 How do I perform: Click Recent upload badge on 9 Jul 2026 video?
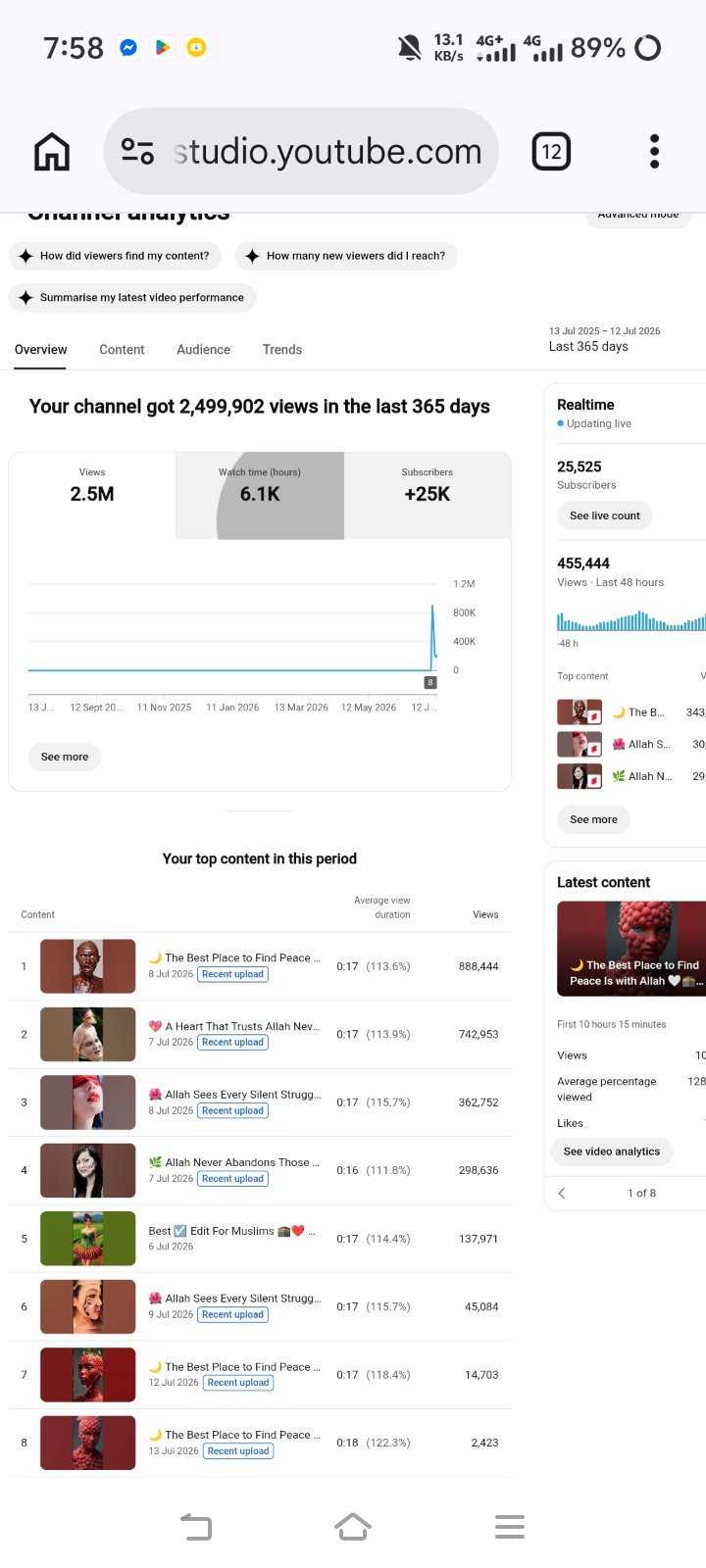[x=233, y=1315]
